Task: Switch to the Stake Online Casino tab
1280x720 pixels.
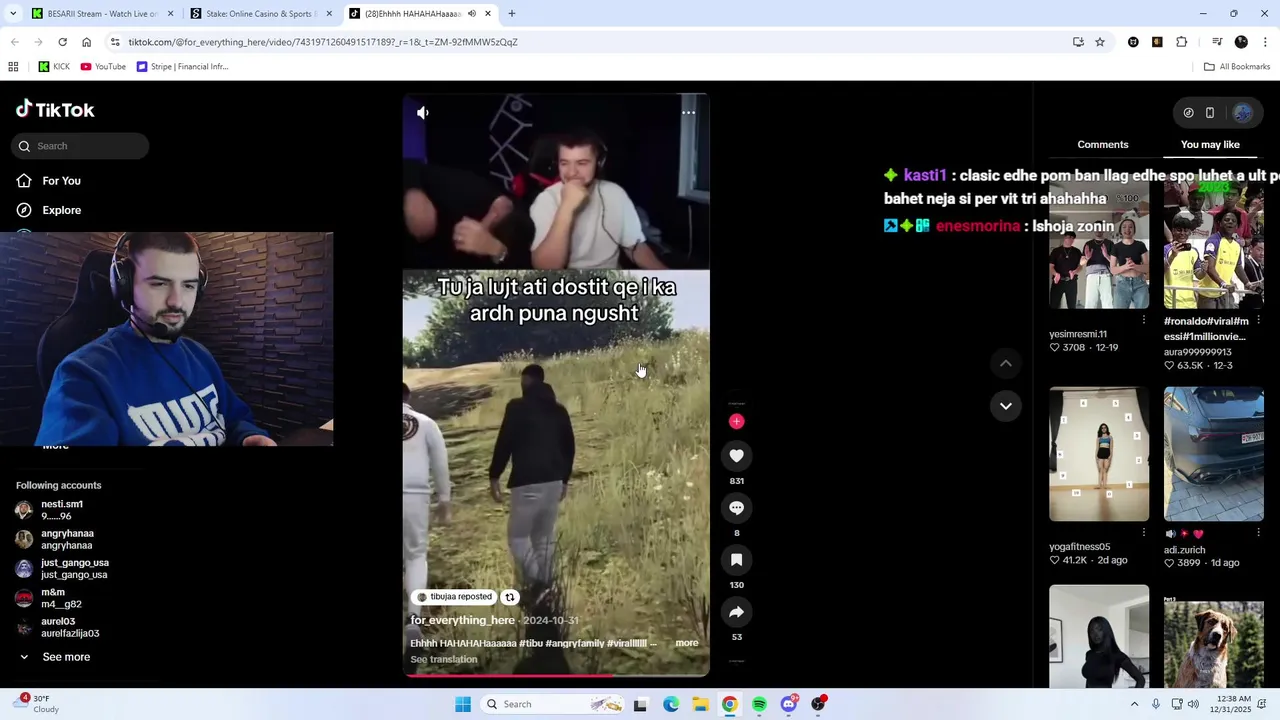Action: 262,14
